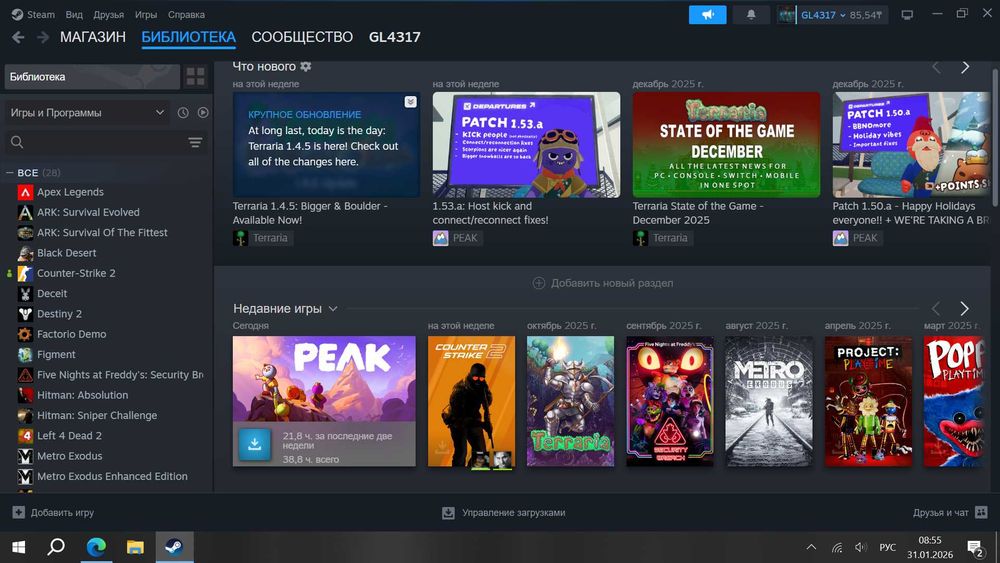Open system volume speaker icon

(860, 547)
